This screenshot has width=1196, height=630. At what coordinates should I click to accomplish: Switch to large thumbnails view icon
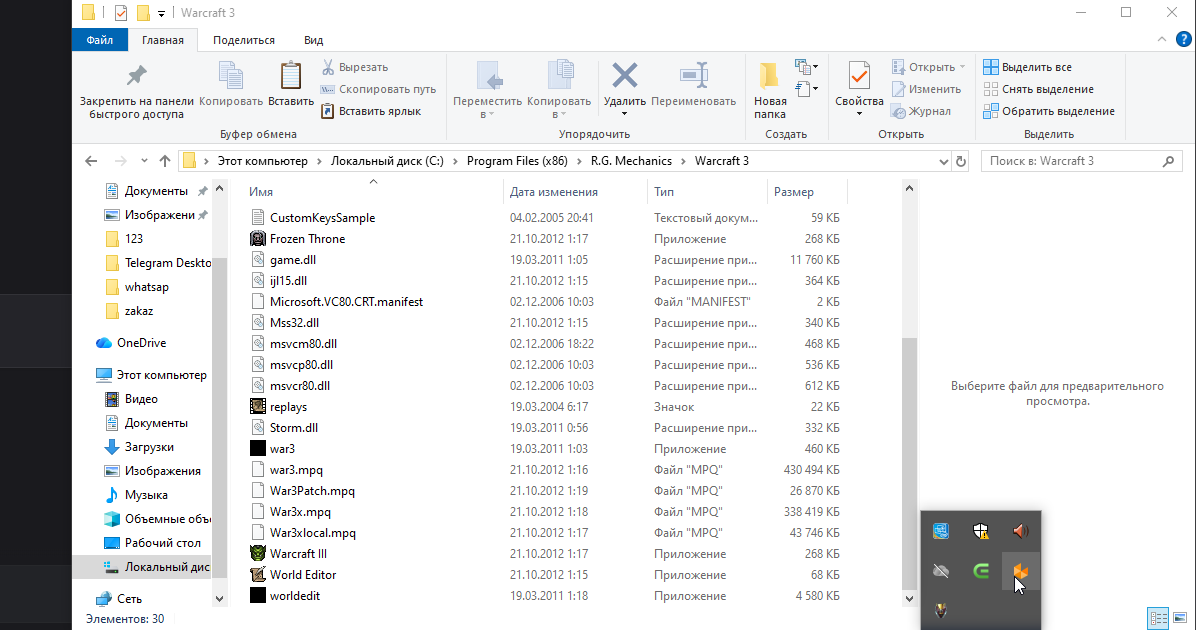[x=1180, y=618]
